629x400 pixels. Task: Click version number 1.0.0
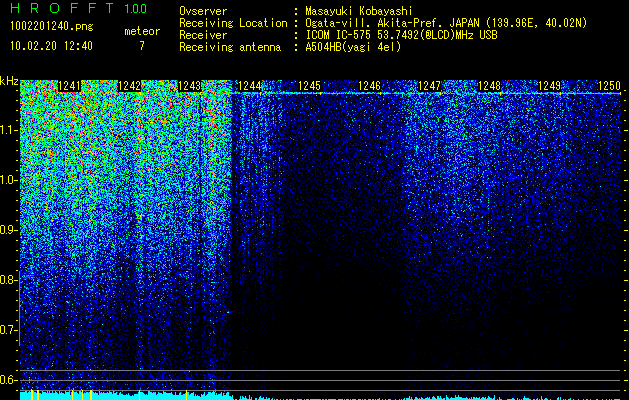[135, 9]
